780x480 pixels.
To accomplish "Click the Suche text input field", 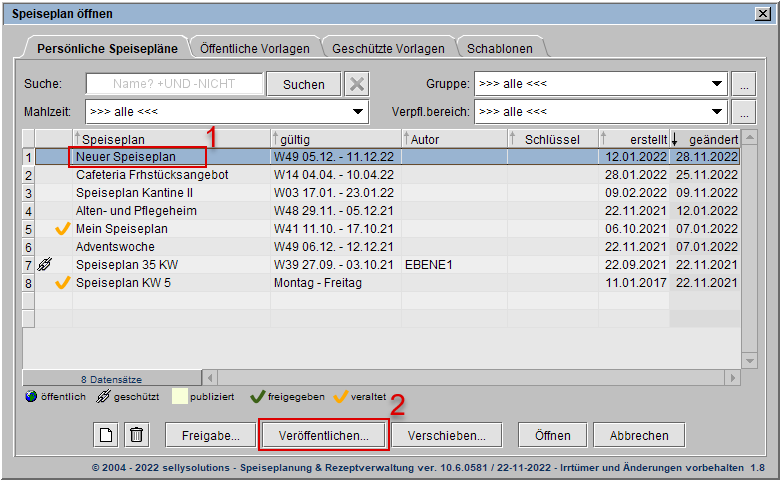I will (x=174, y=84).
